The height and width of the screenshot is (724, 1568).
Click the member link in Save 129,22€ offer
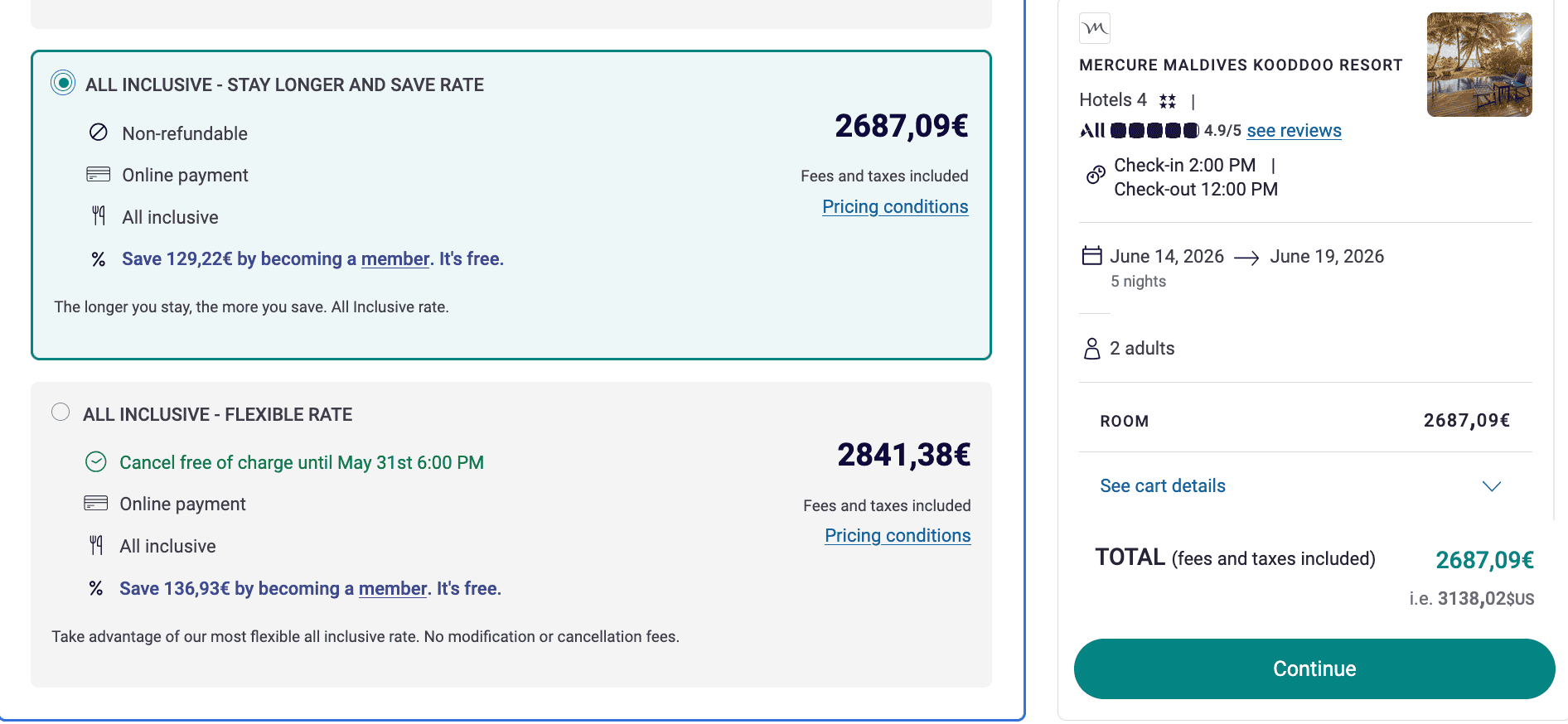395,259
